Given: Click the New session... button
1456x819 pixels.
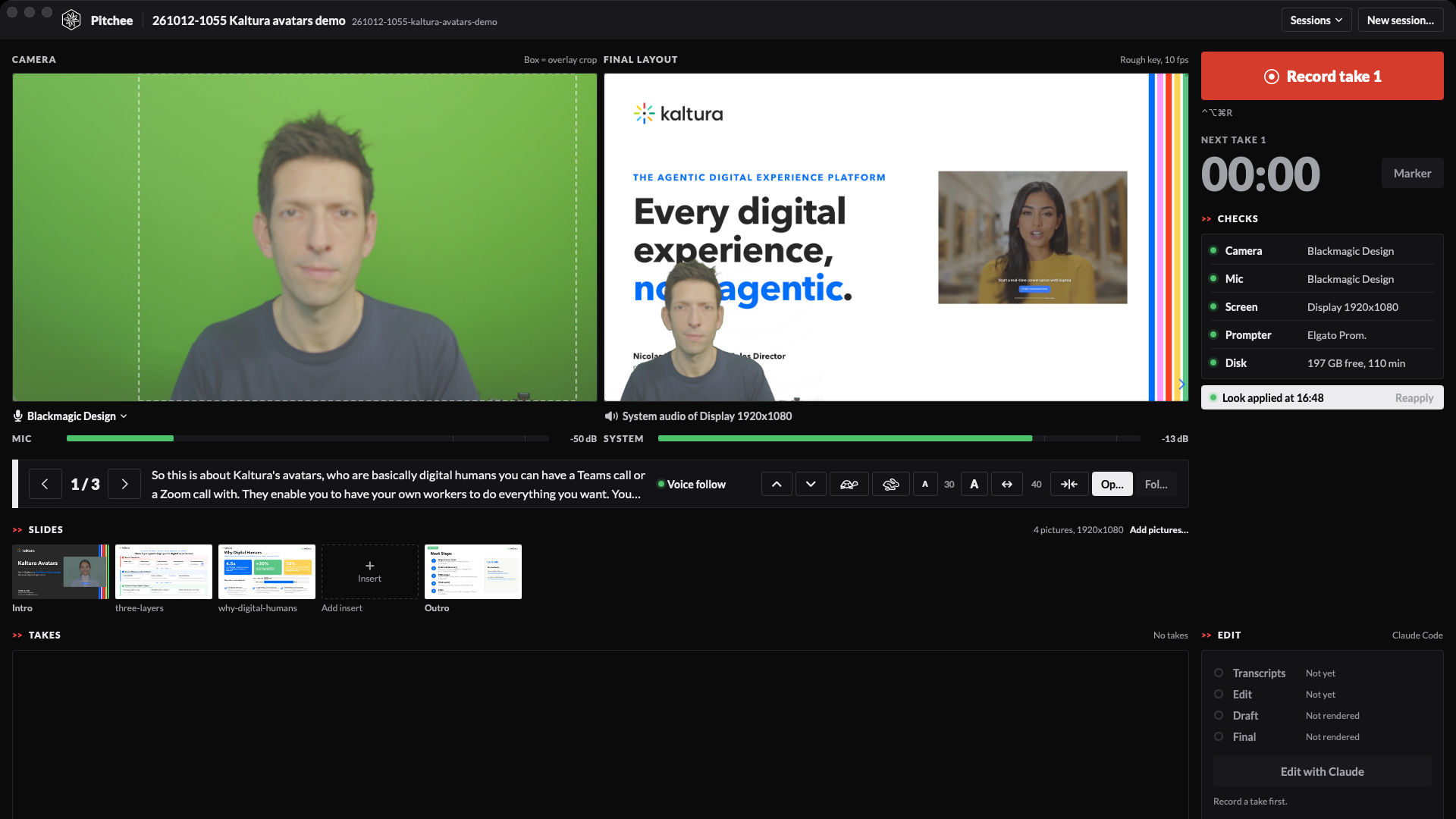Looking at the screenshot, I should tap(1400, 20).
